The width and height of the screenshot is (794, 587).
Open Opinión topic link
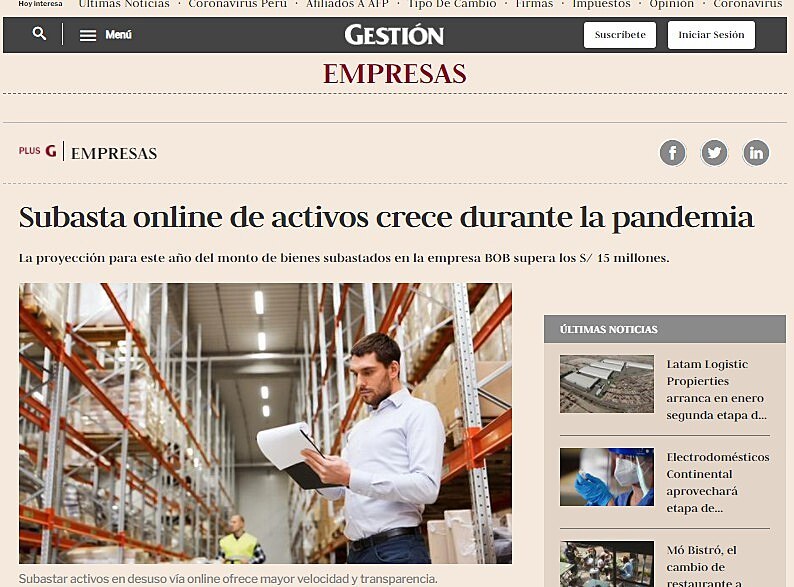671,4
